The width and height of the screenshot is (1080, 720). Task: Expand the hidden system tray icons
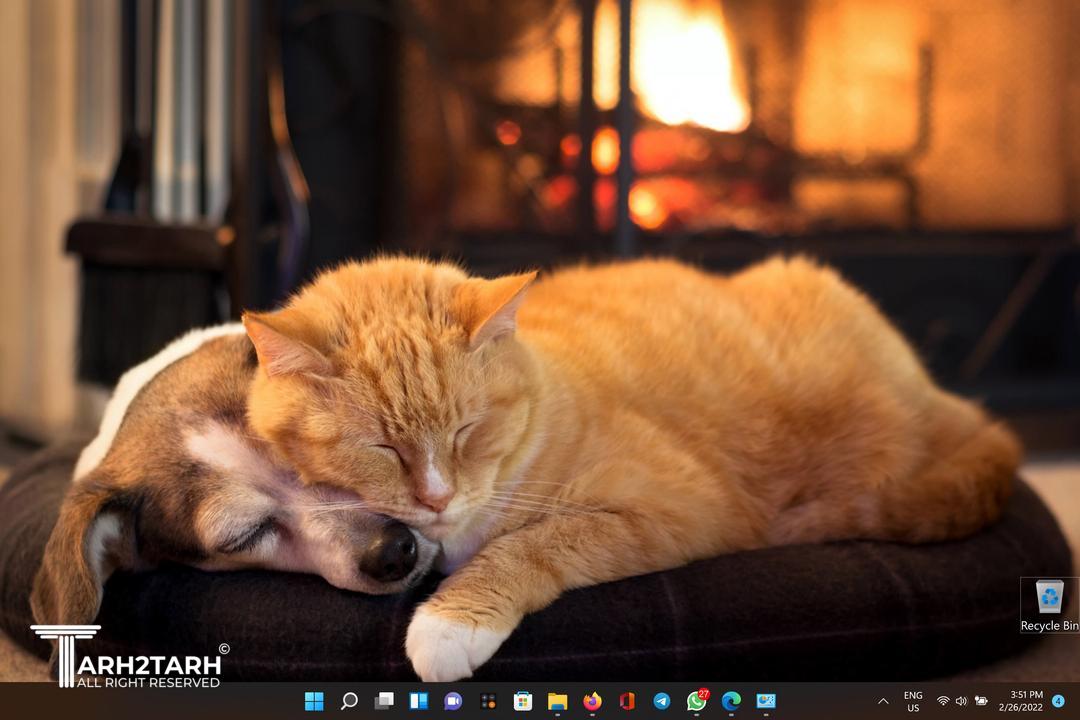tap(884, 701)
